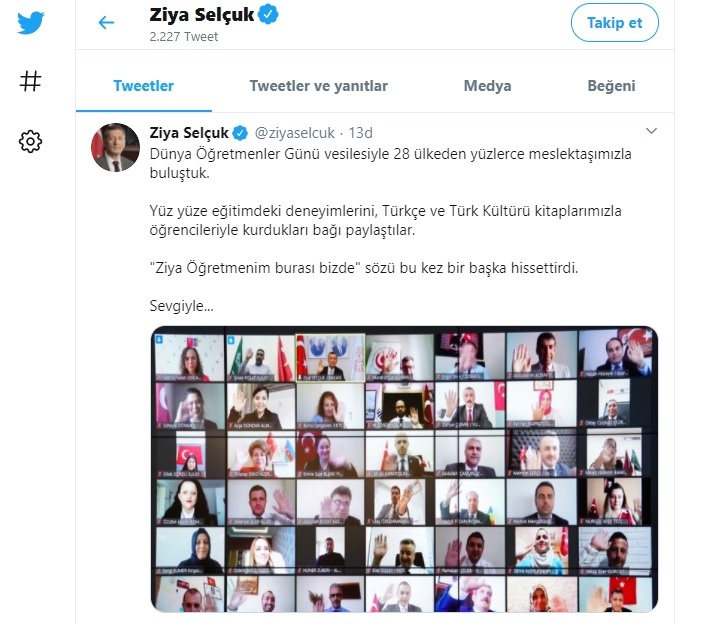
Task: Open the Tweetler ve yanıtlar tab
Action: tap(318, 86)
